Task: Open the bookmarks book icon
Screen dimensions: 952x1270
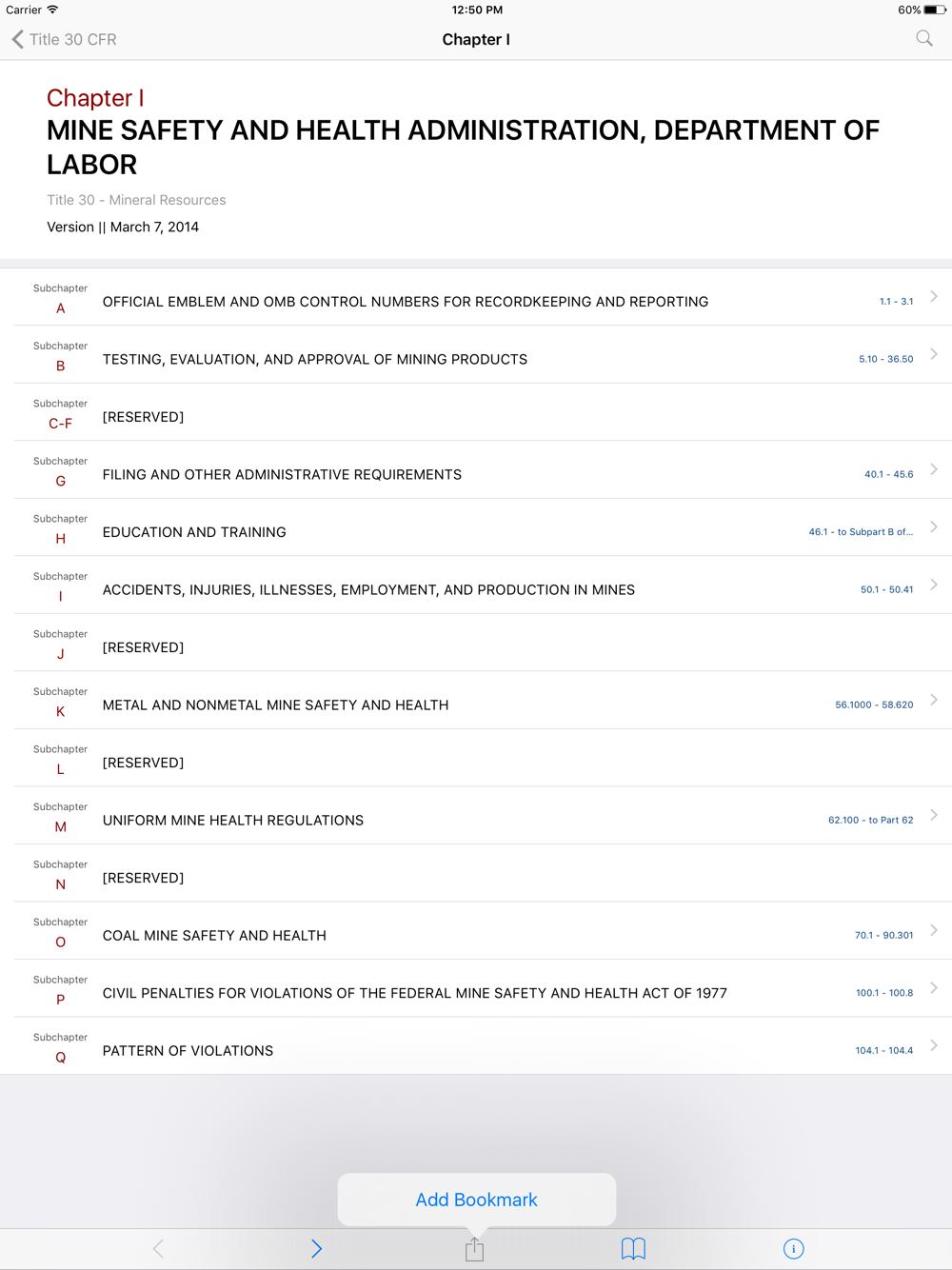Action: click(x=633, y=1248)
